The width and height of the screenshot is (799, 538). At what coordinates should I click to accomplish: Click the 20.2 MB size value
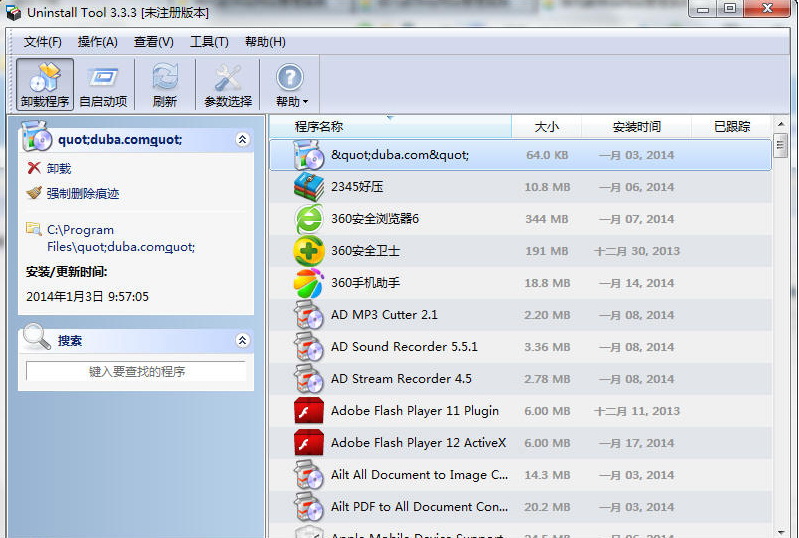[547, 507]
